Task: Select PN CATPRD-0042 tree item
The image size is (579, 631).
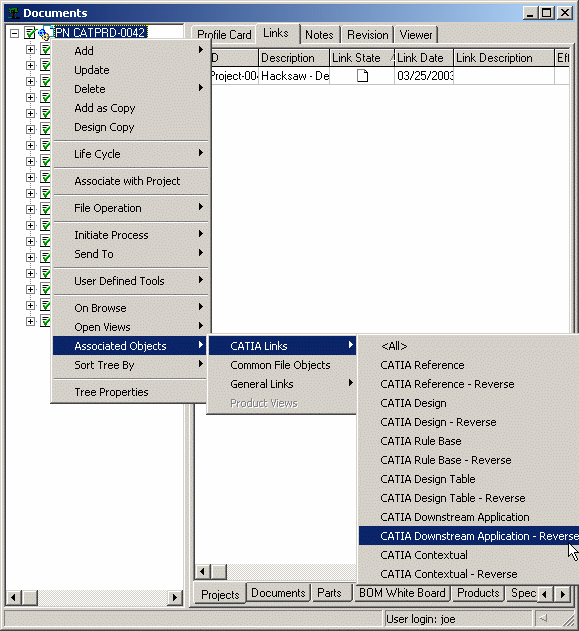Action: point(100,32)
